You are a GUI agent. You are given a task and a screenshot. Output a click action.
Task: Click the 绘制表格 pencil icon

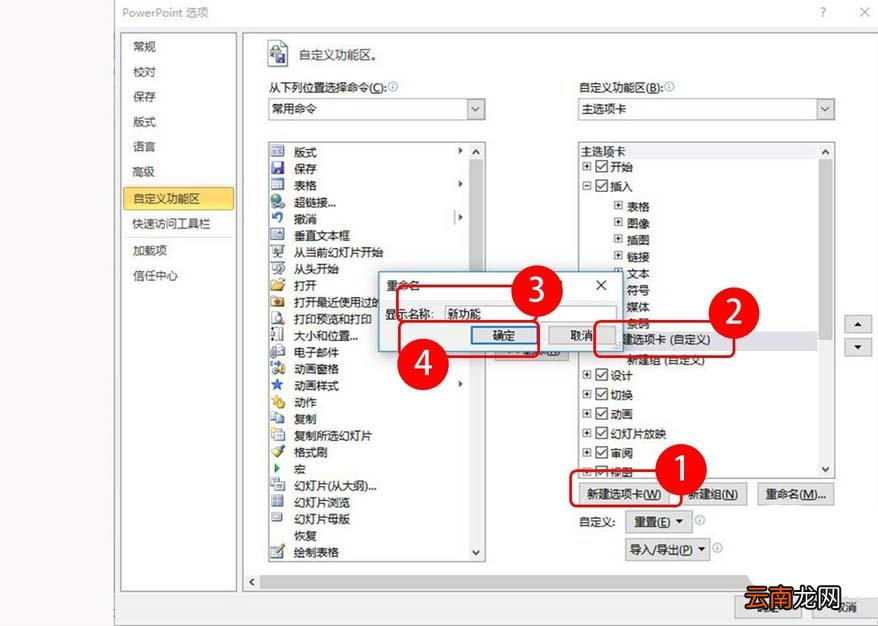278,551
